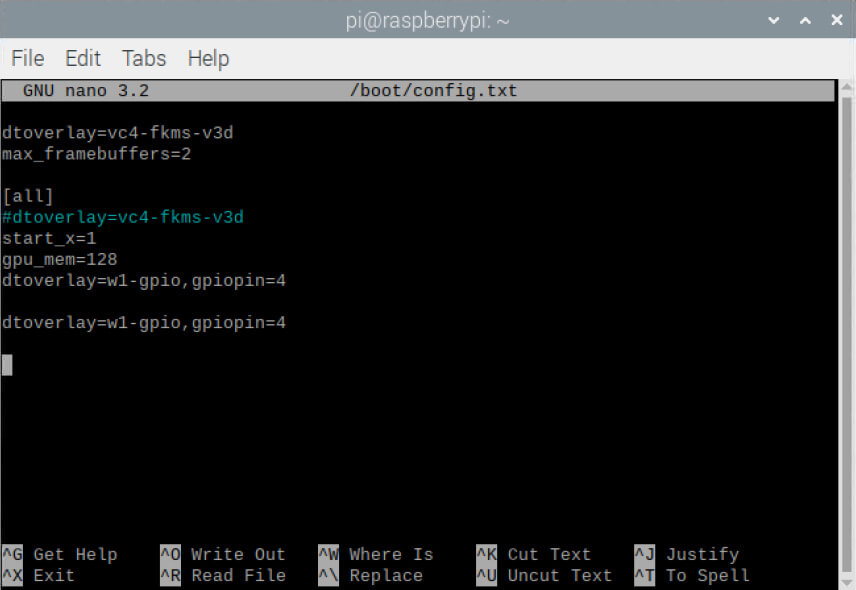Open the File menu
856x590 pixels.
27,58
